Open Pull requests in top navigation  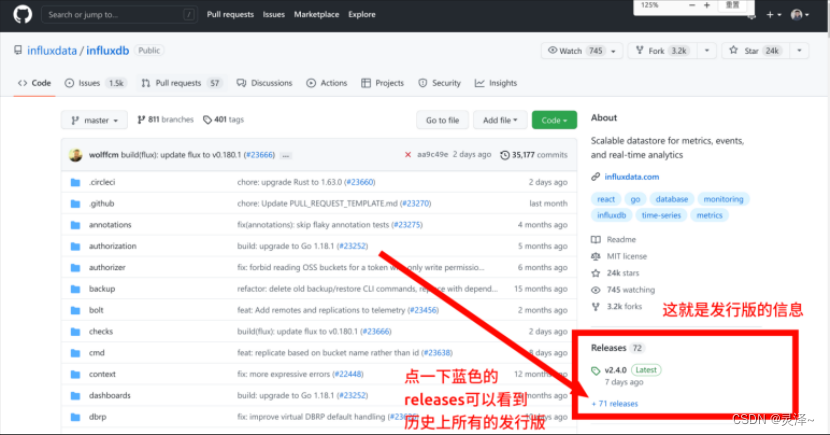[x=230, y=14]
